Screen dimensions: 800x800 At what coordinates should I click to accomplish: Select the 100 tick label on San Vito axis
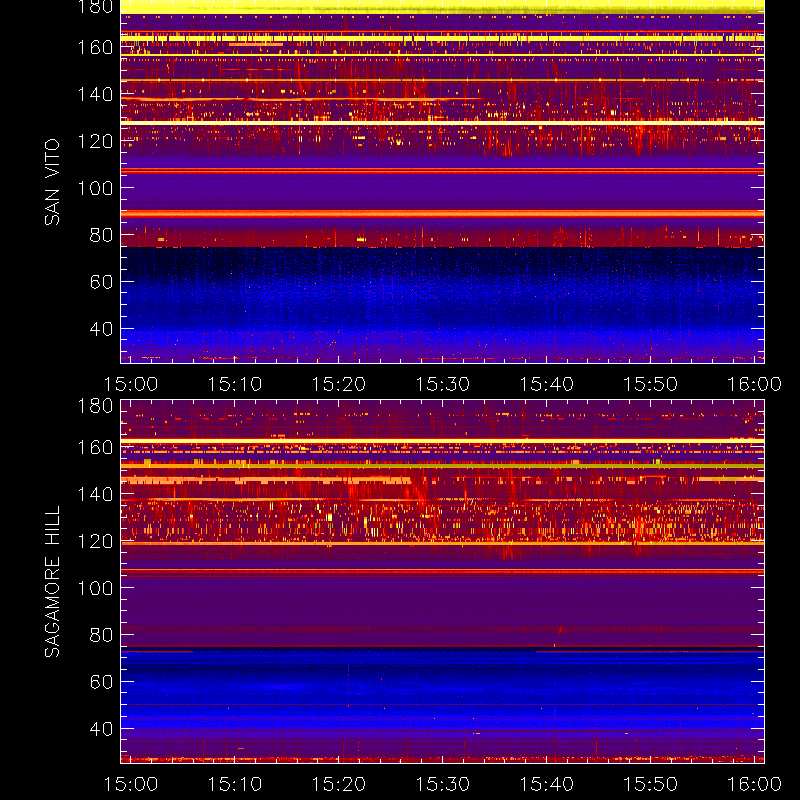(x=95, y=188)
